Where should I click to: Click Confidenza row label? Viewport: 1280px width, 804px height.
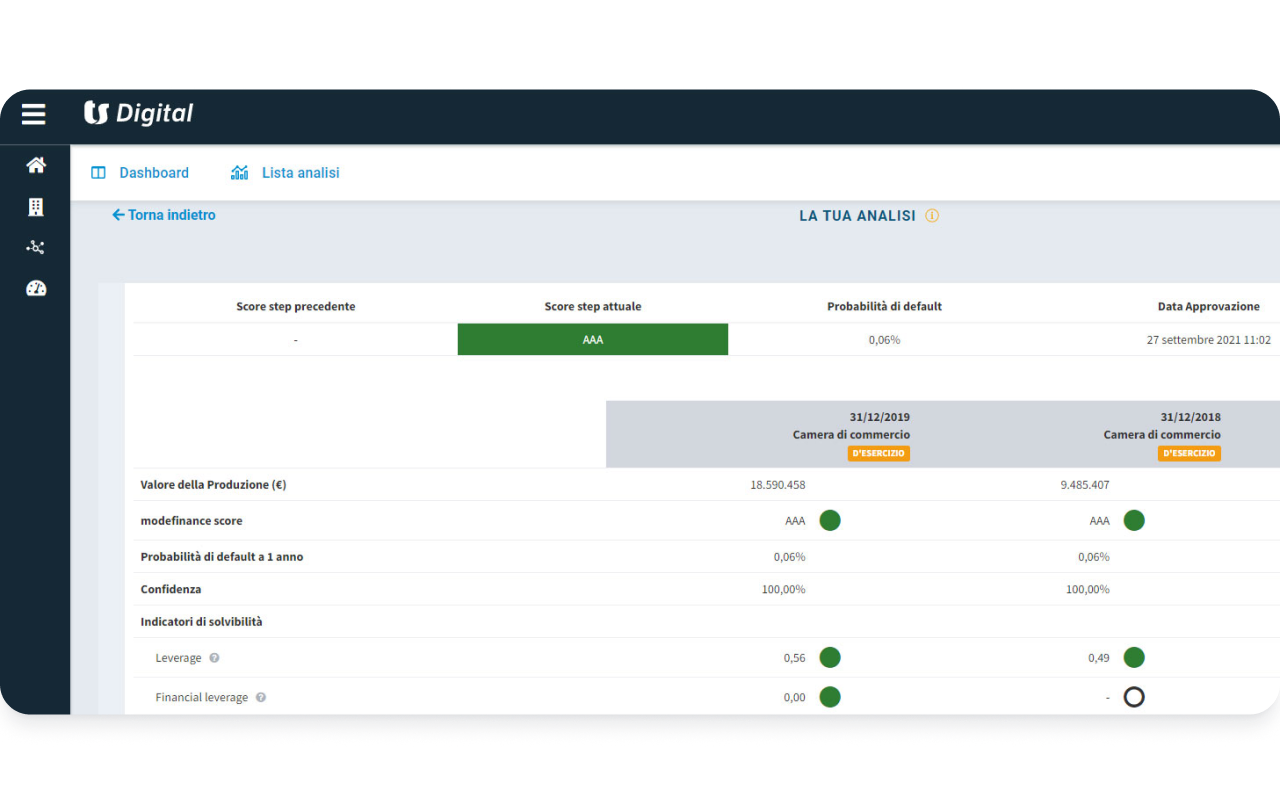171,589
